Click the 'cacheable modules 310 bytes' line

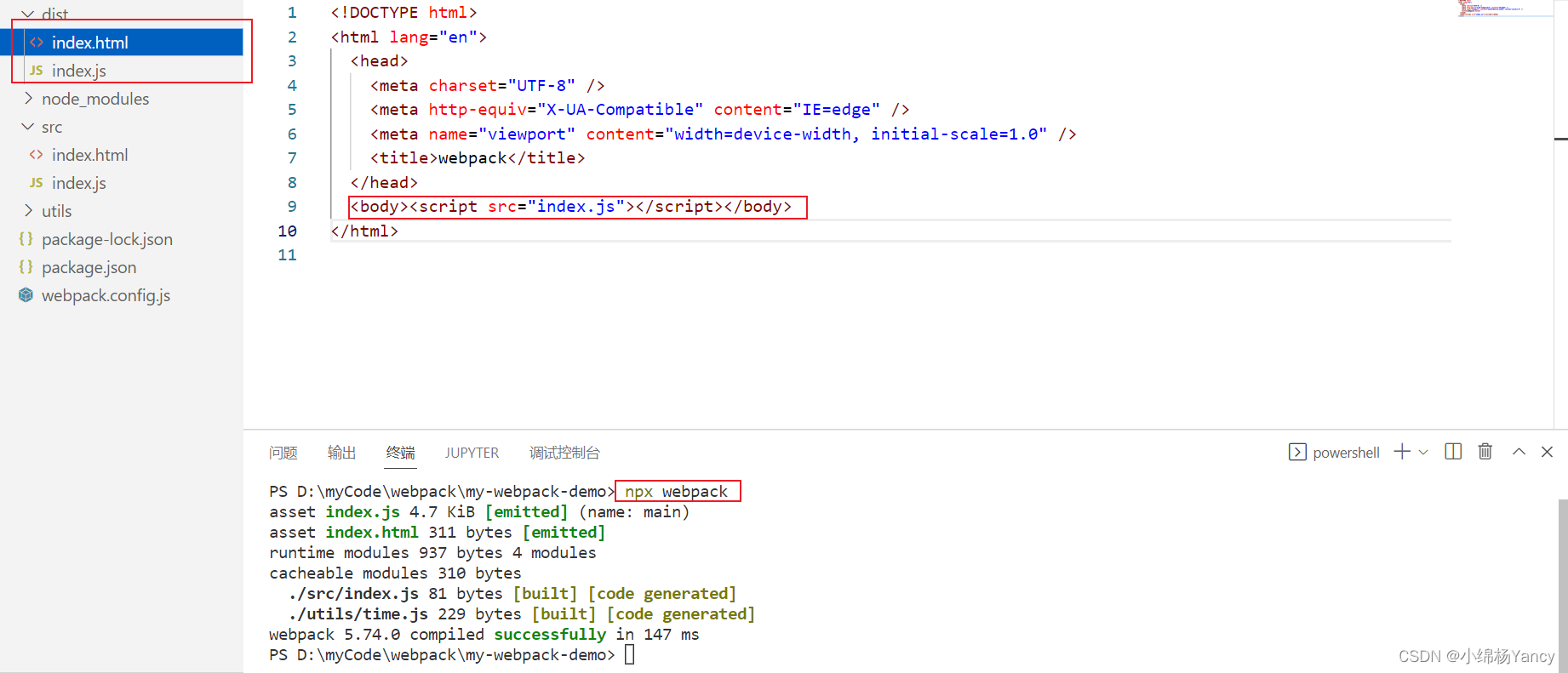395,573
